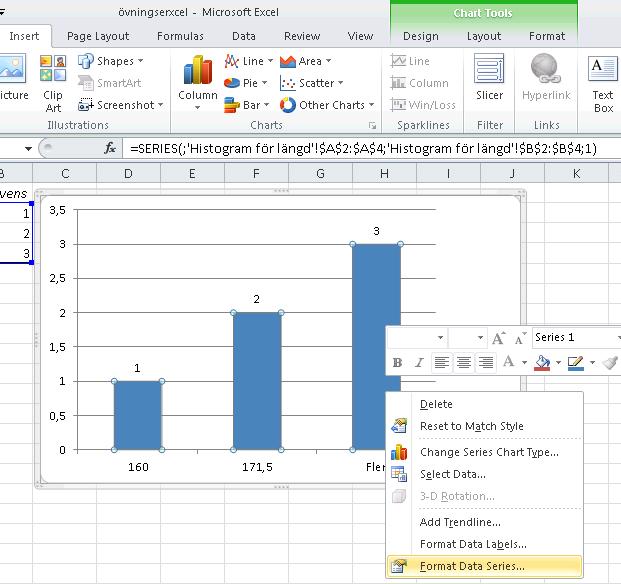Expand the Screenshot dropdown arrow
Viewport: 621px width, 584px height.
pyautogui.click(x=160, y=105)
